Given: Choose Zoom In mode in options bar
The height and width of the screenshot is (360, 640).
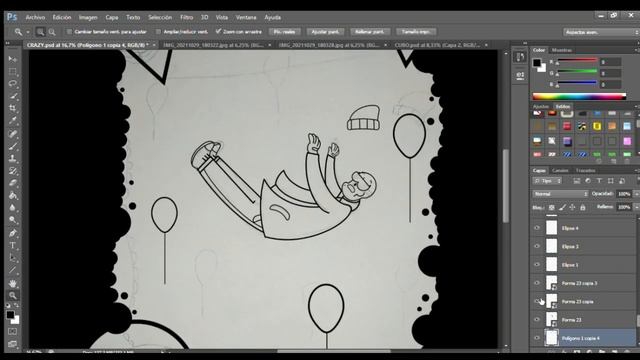Looking at the screenshot, I should click(x=40, y=32).
